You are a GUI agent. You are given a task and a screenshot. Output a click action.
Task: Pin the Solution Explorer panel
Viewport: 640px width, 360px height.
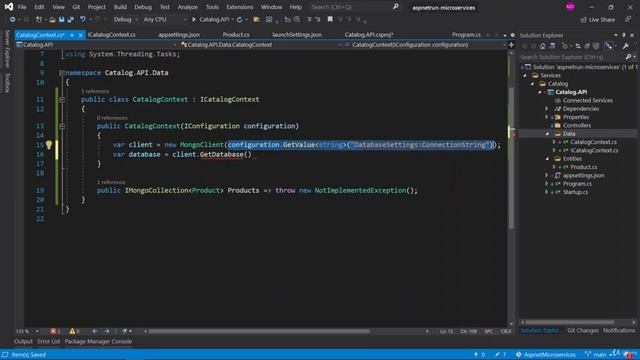(624, 36)
